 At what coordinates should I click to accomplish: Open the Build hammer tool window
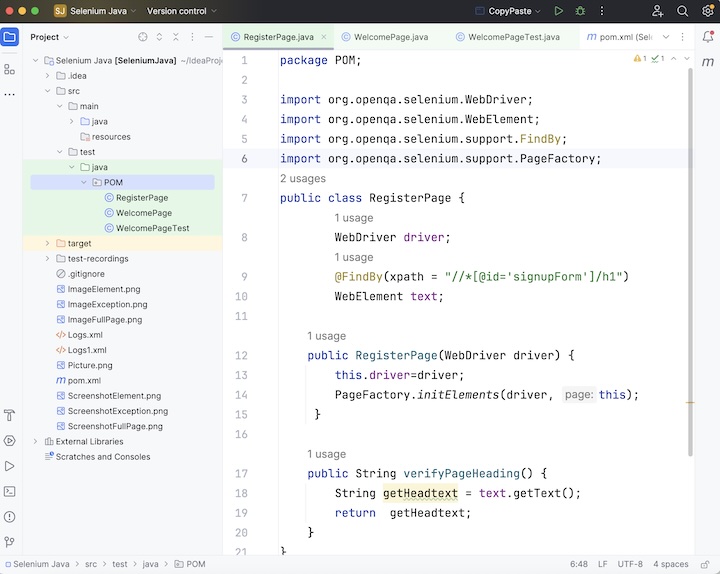pos(10,415)
